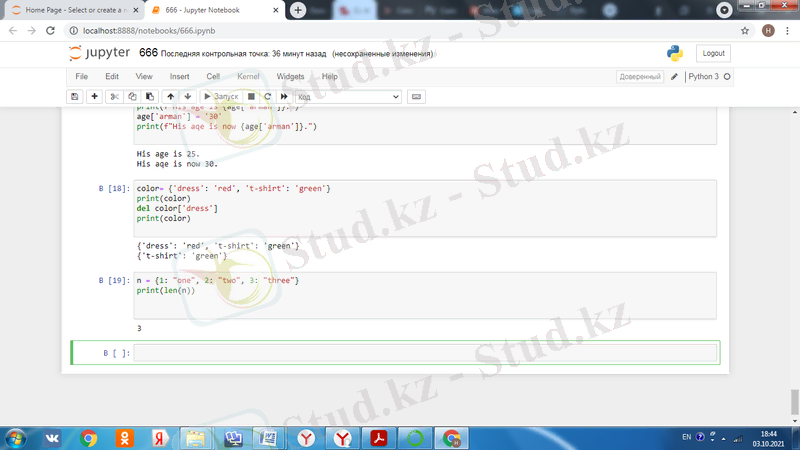
Task: Cut selected cells with scissors icon
Action: pos(114,96)
